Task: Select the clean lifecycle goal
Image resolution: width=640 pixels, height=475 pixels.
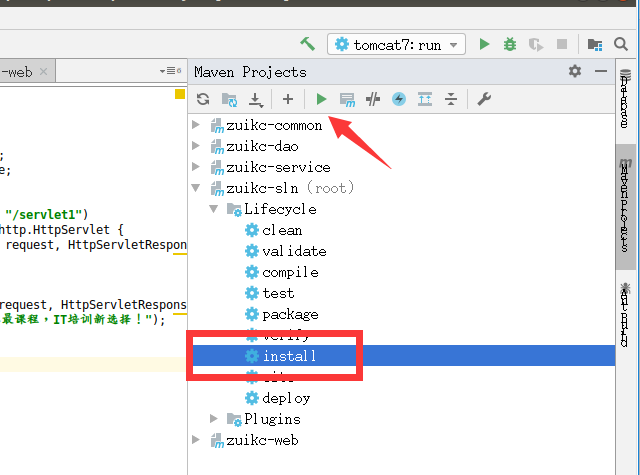Action: coord(282,231)
